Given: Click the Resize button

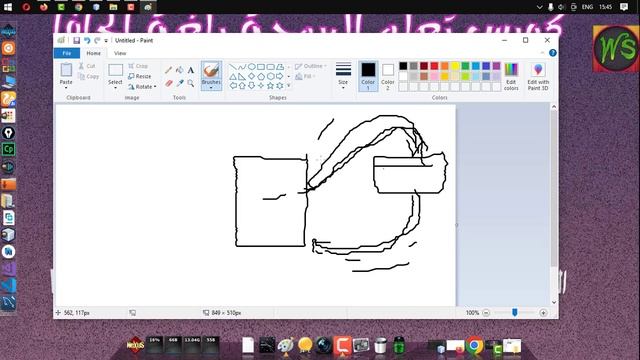Looking at the screenshot, I should click(140, 76).
